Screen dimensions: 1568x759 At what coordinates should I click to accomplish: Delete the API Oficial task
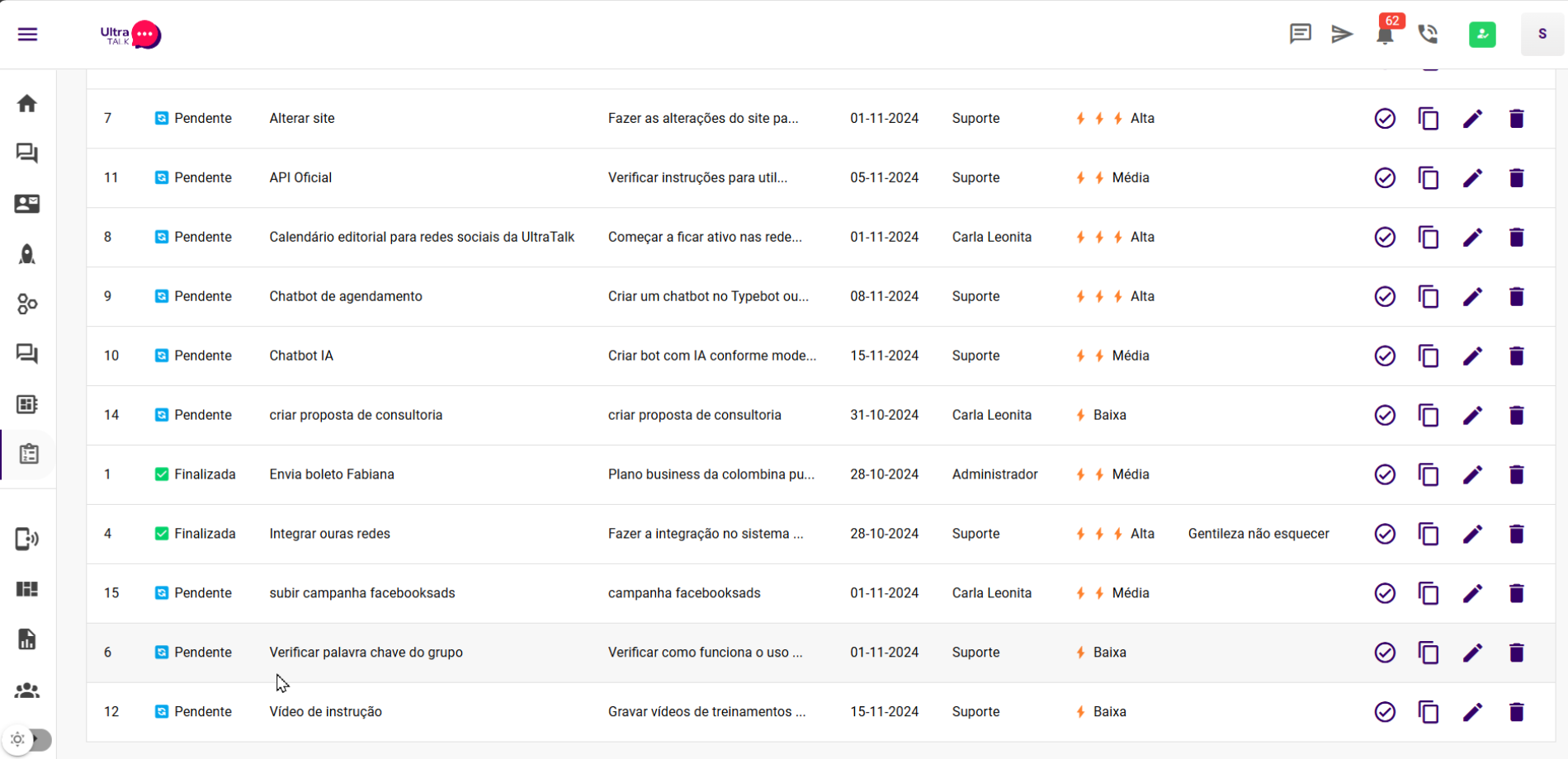[x=1516, y=178]
